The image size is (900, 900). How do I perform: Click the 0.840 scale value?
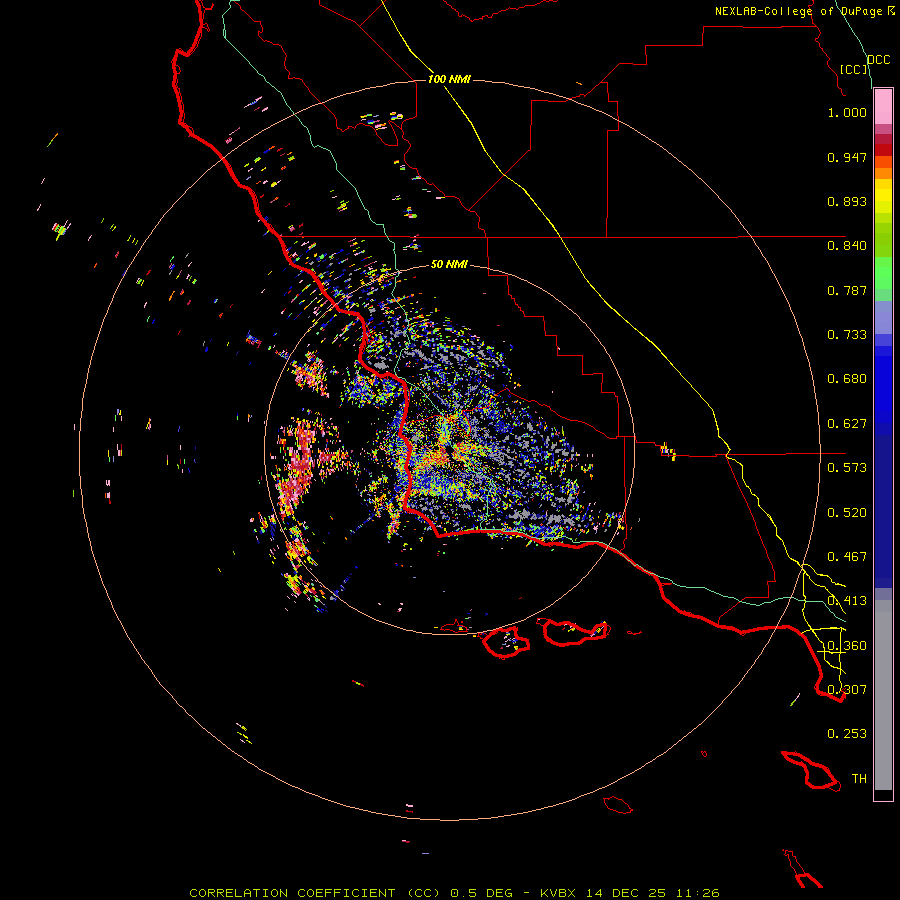click(x=847, y=246)
